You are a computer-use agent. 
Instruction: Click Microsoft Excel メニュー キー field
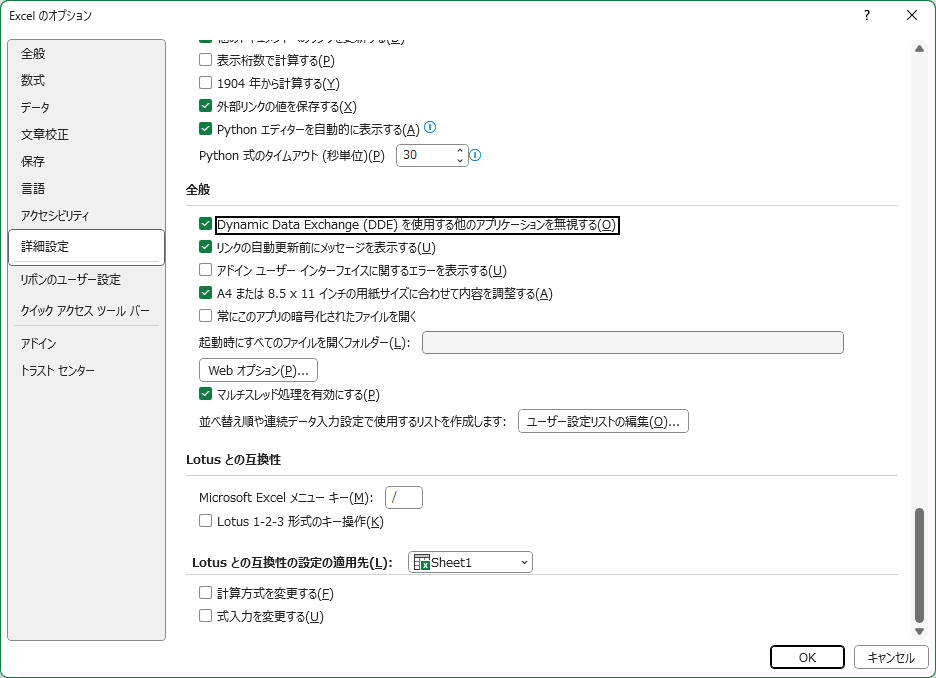(404, 497)
